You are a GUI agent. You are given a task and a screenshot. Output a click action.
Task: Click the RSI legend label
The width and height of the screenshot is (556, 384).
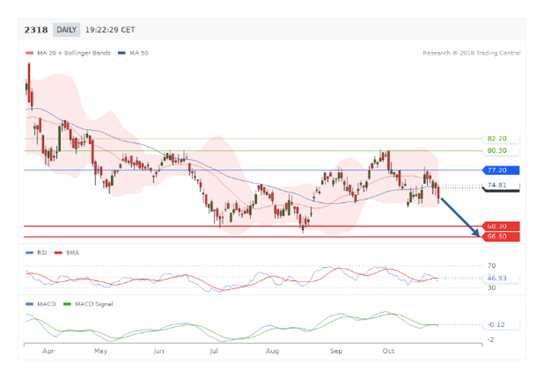[x=42, y=253]
